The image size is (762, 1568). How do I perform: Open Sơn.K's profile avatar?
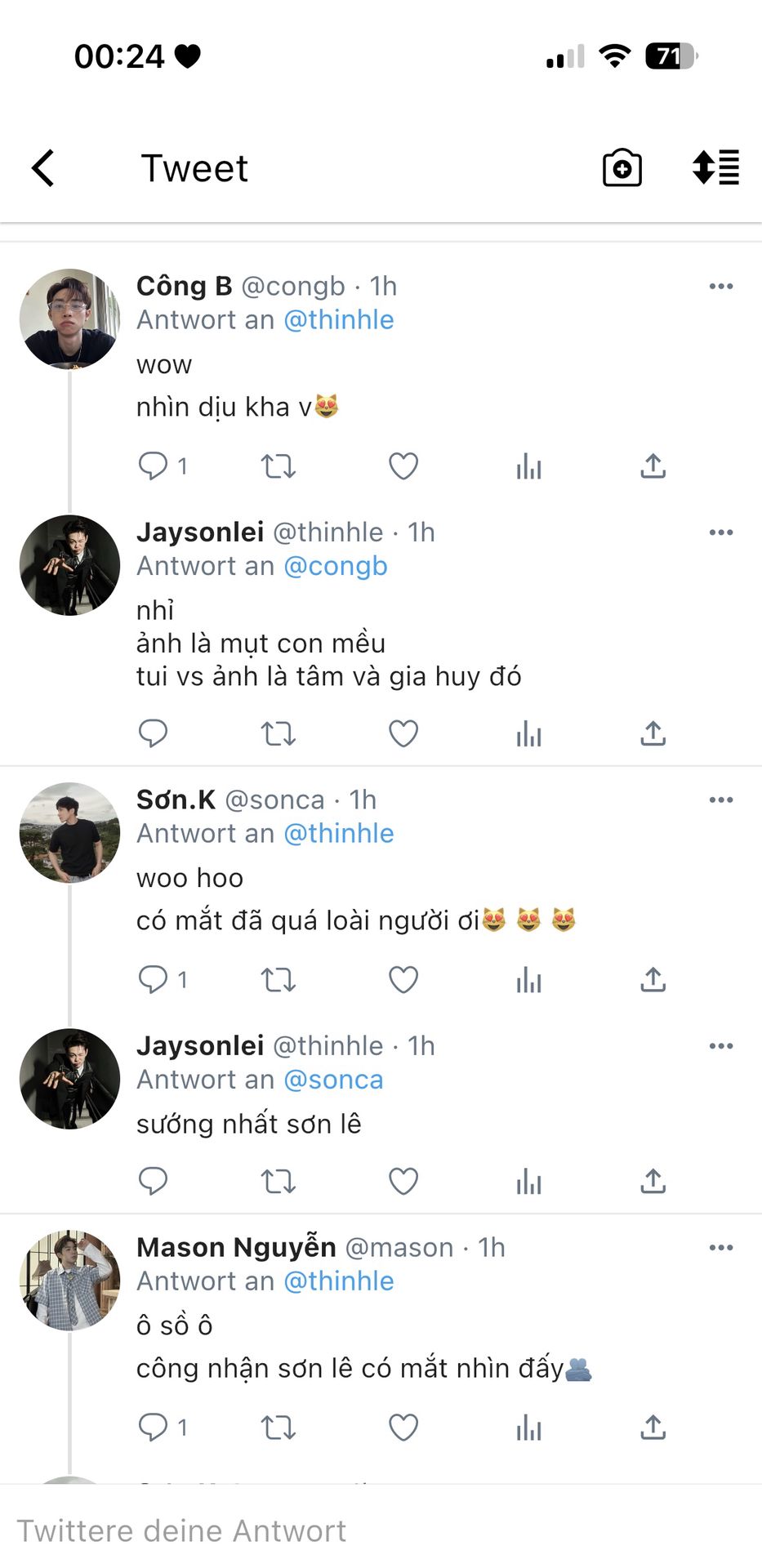point(69,833)
